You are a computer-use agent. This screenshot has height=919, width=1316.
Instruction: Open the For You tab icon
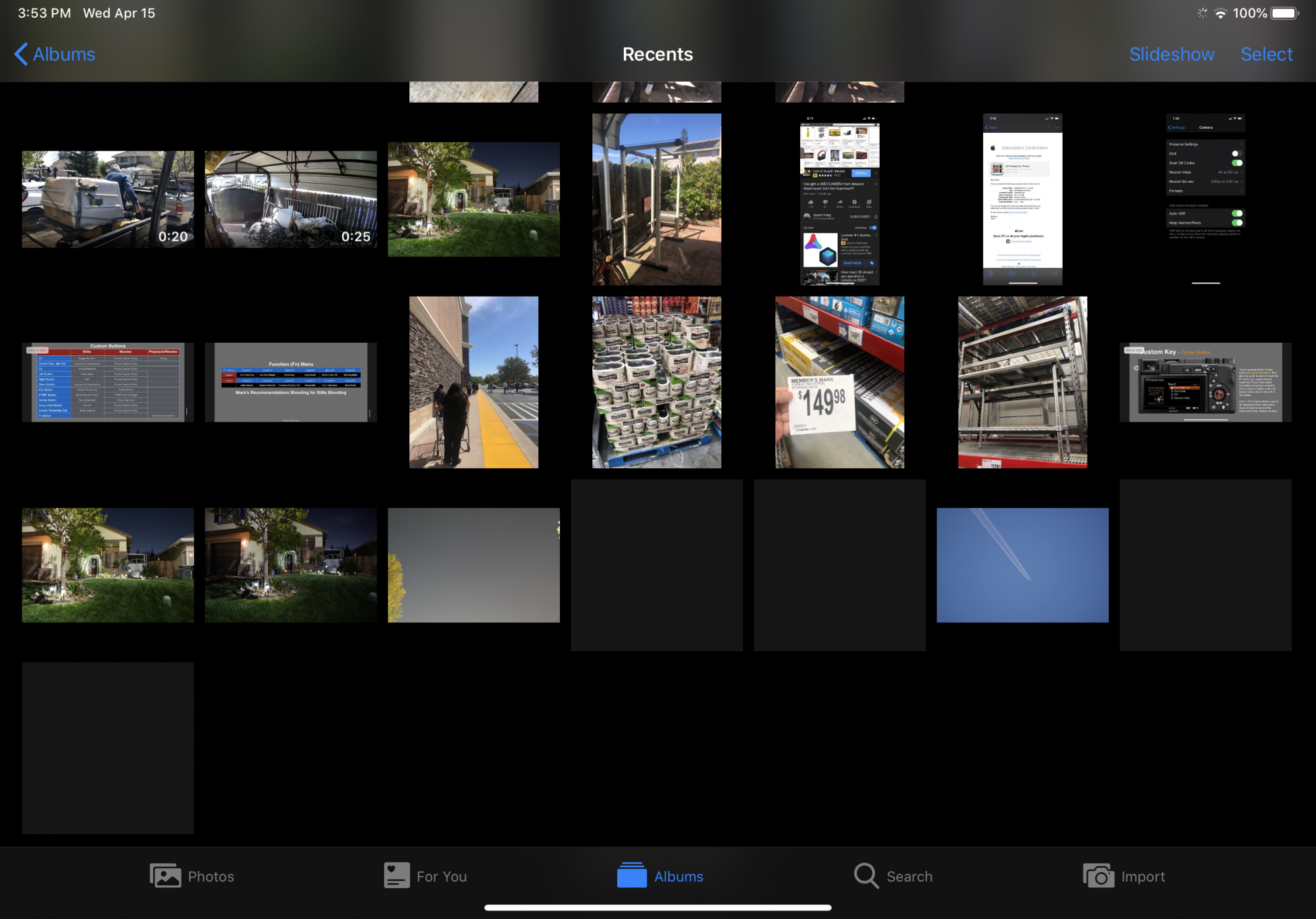[397, 876]
